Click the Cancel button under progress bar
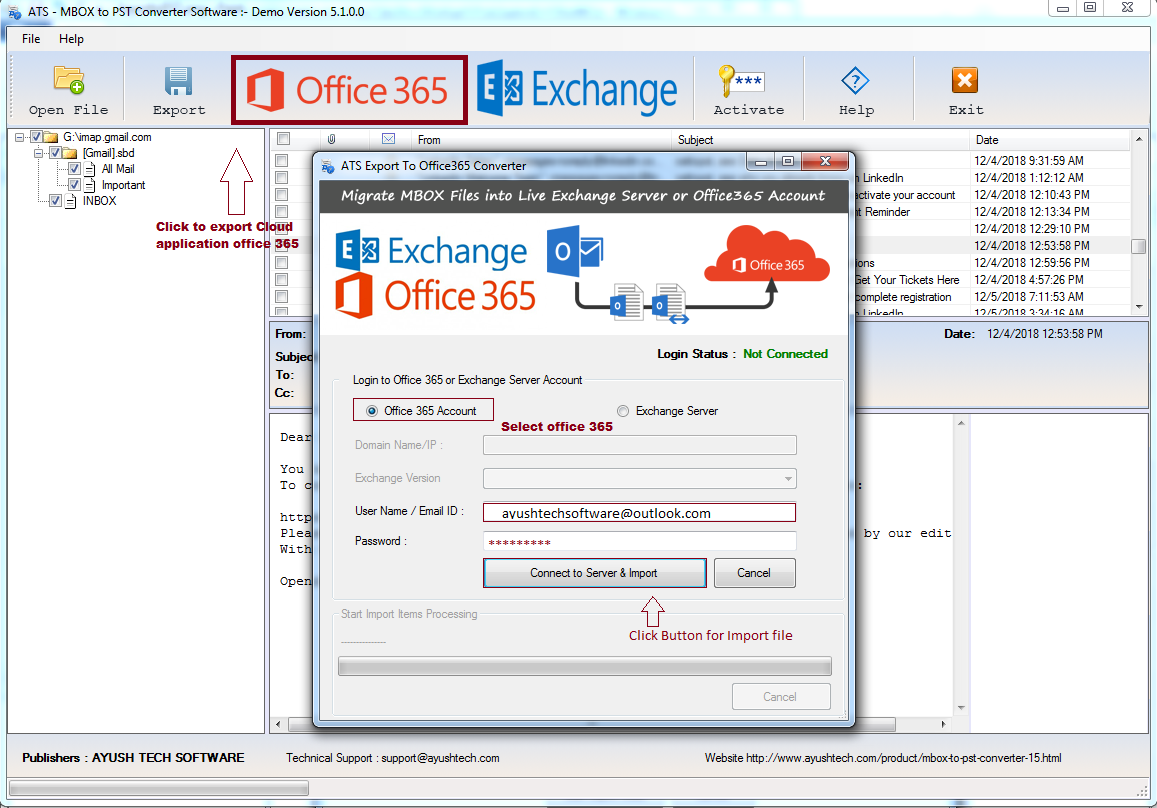Screen dimensions: 1157x808 coord(781,697)
